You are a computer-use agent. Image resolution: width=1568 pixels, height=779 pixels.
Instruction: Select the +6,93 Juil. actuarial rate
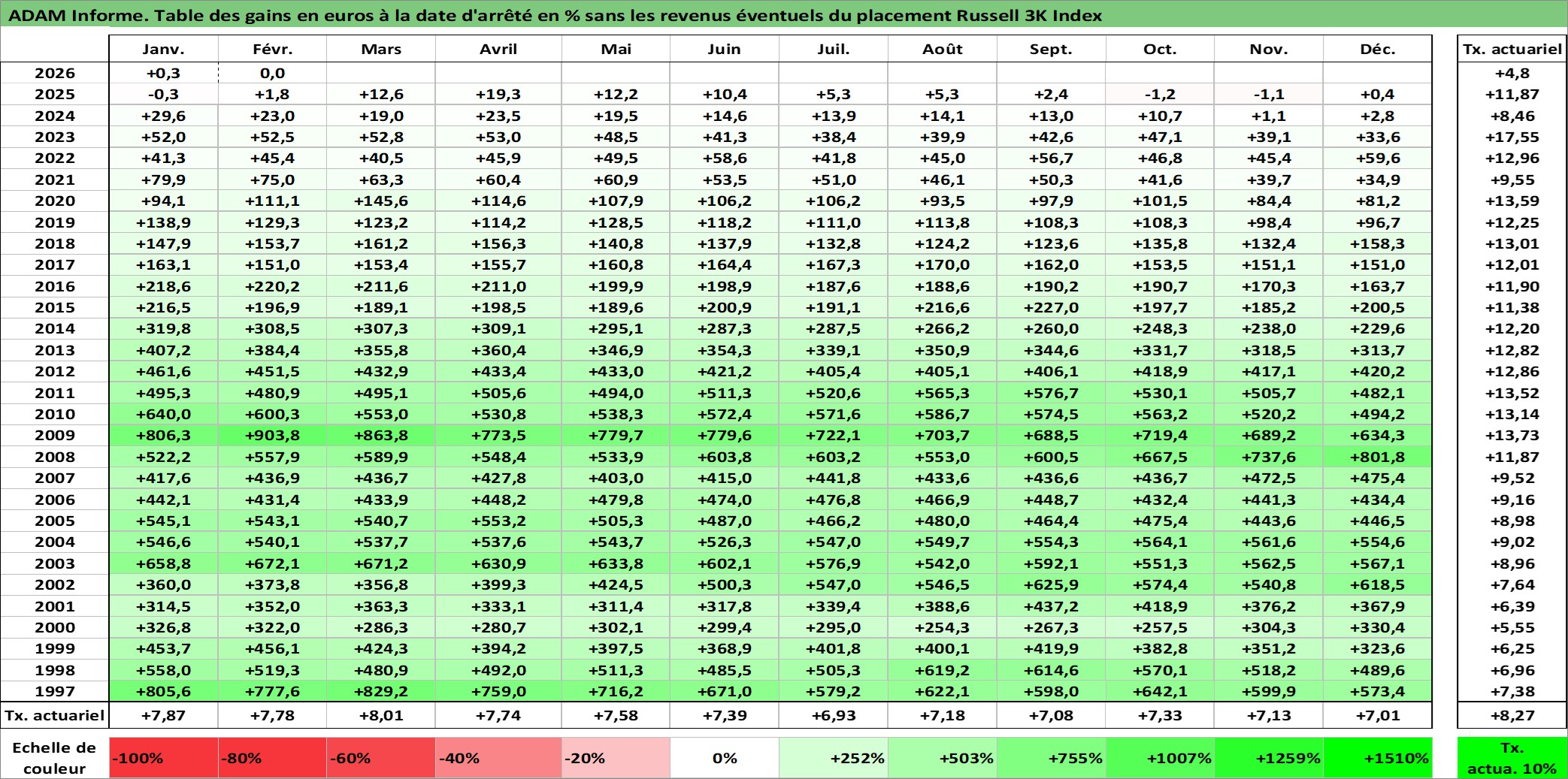click(x=834, y=715)
